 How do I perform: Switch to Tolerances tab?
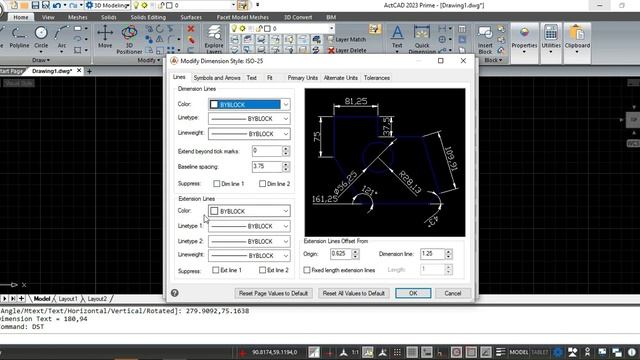[377, 78]
